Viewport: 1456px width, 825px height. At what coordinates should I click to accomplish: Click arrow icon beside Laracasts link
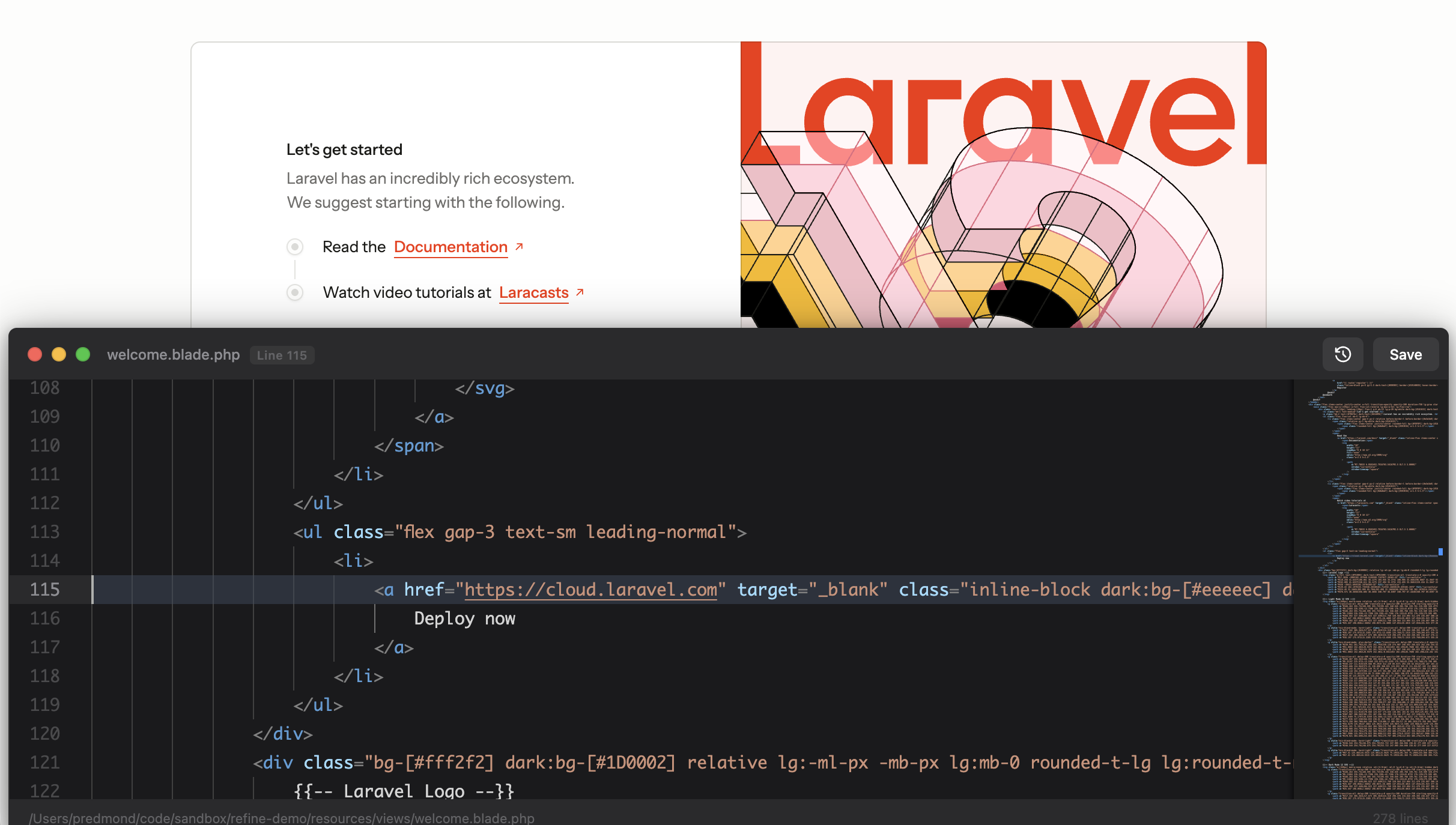[580, 292]
